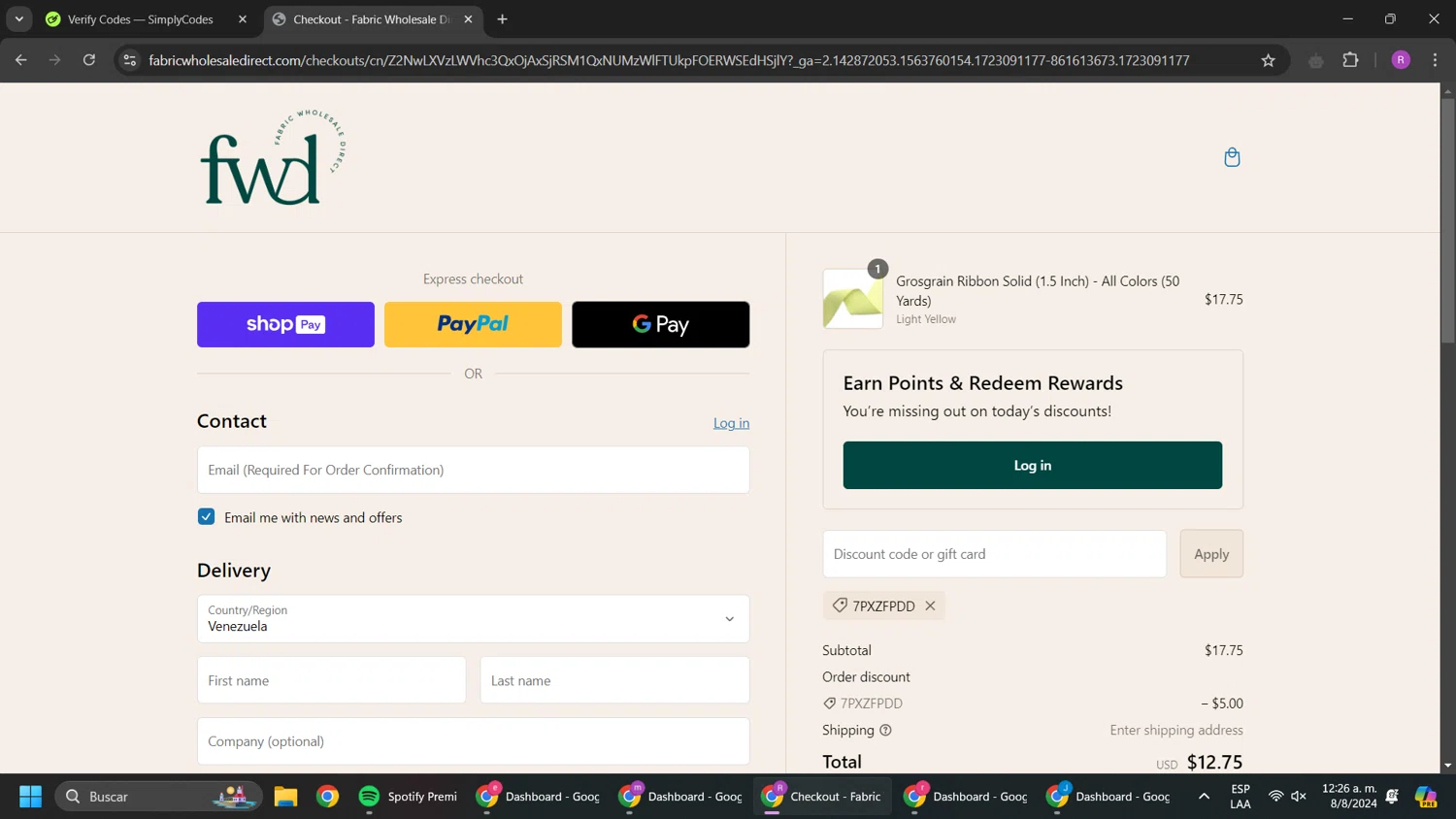Open the Windows taskbar search box
1456x819 pixels.
pos(159,797)
